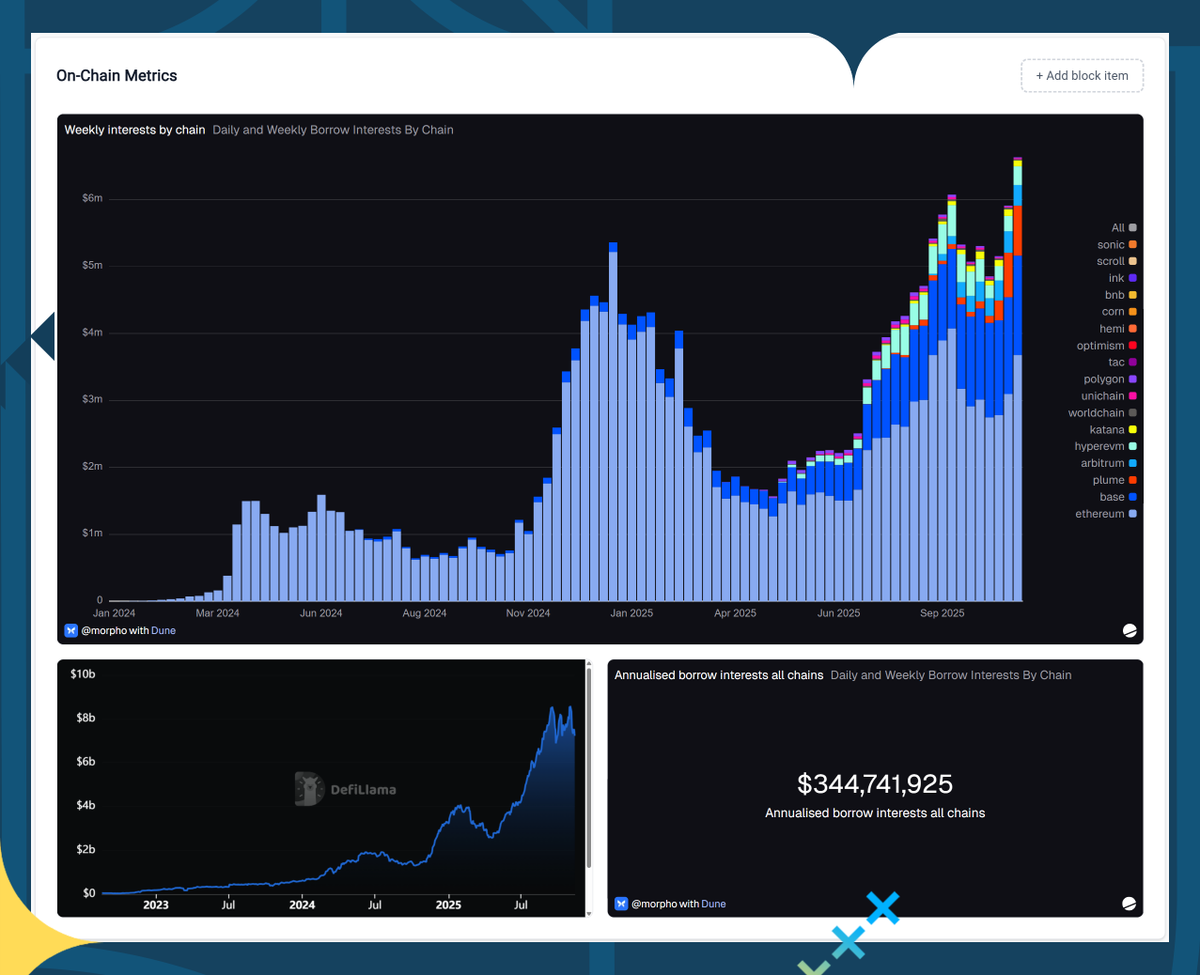Click the 'On-Chain Metrics' heading
The image size is (1200, 975).
coord(117,76)
